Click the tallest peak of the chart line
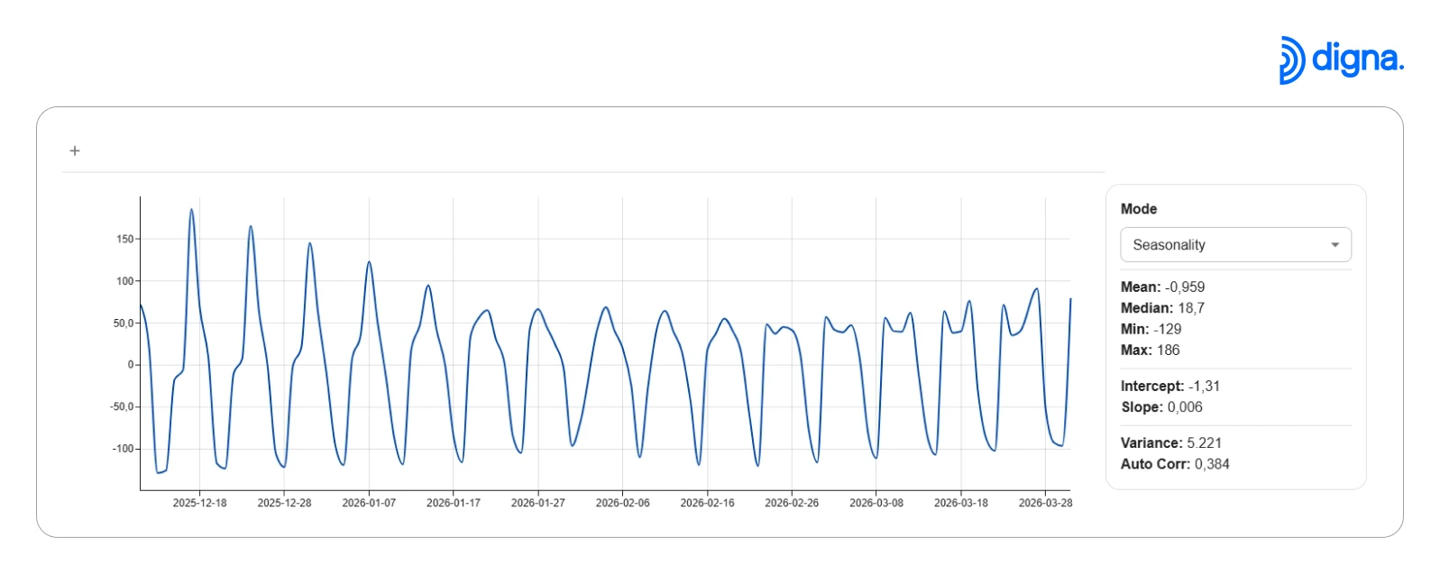Image resolution: width=1440 pixels, height=574 pixels. pos(191,210)
